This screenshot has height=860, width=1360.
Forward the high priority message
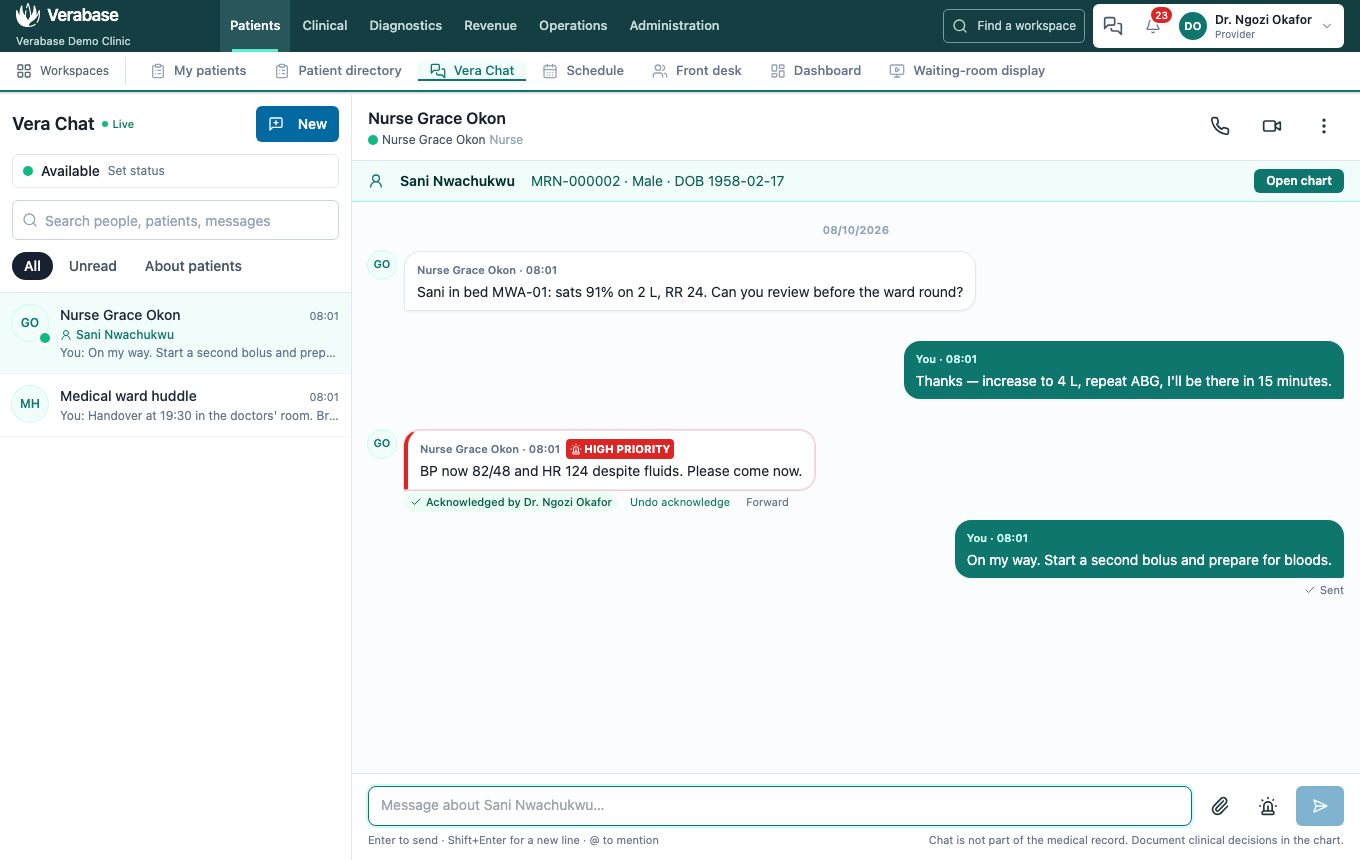tap(767, 502)
